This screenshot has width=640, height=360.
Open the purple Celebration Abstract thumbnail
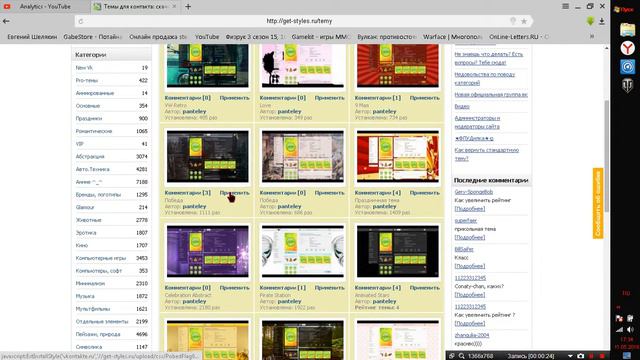pyautogui.click(x=208, y=251)
